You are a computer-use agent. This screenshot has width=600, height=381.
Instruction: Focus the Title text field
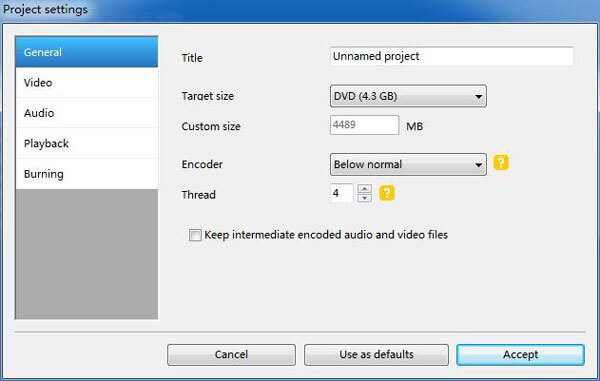[452, 56]
